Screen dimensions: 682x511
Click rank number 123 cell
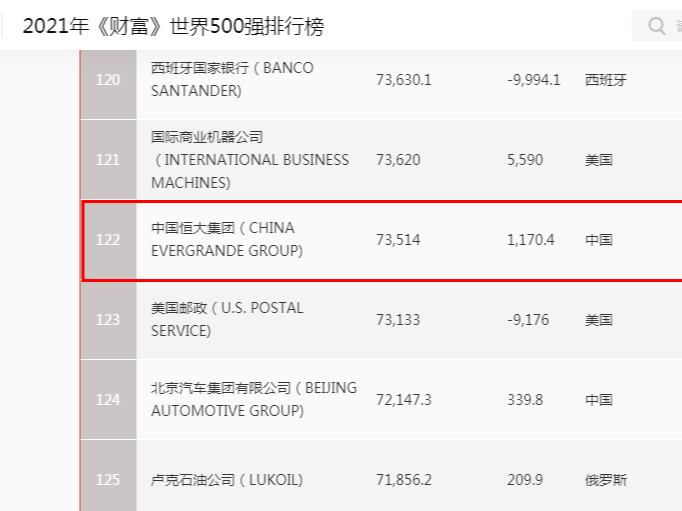point(108,320)
